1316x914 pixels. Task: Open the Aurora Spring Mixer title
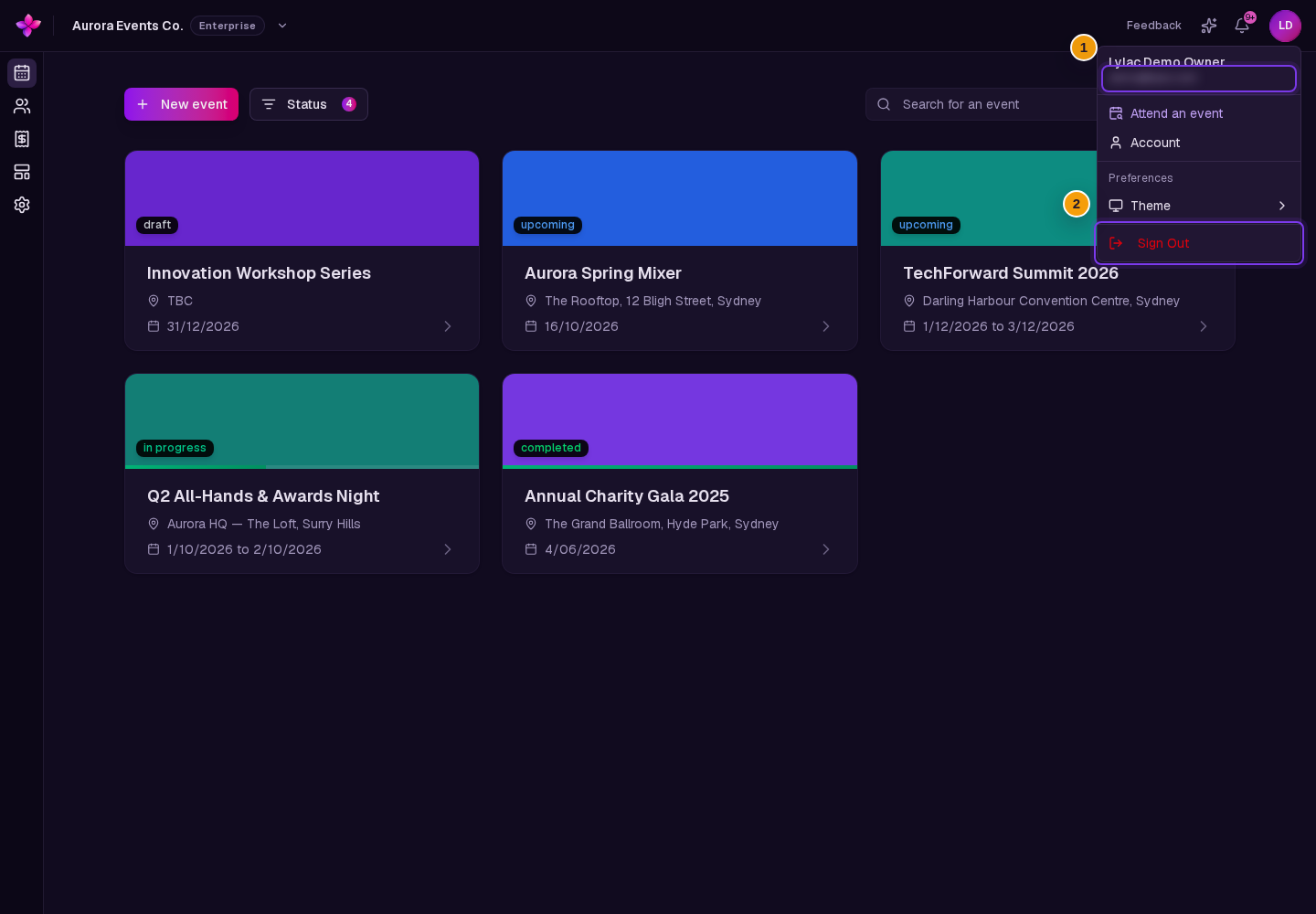[603, 273]
